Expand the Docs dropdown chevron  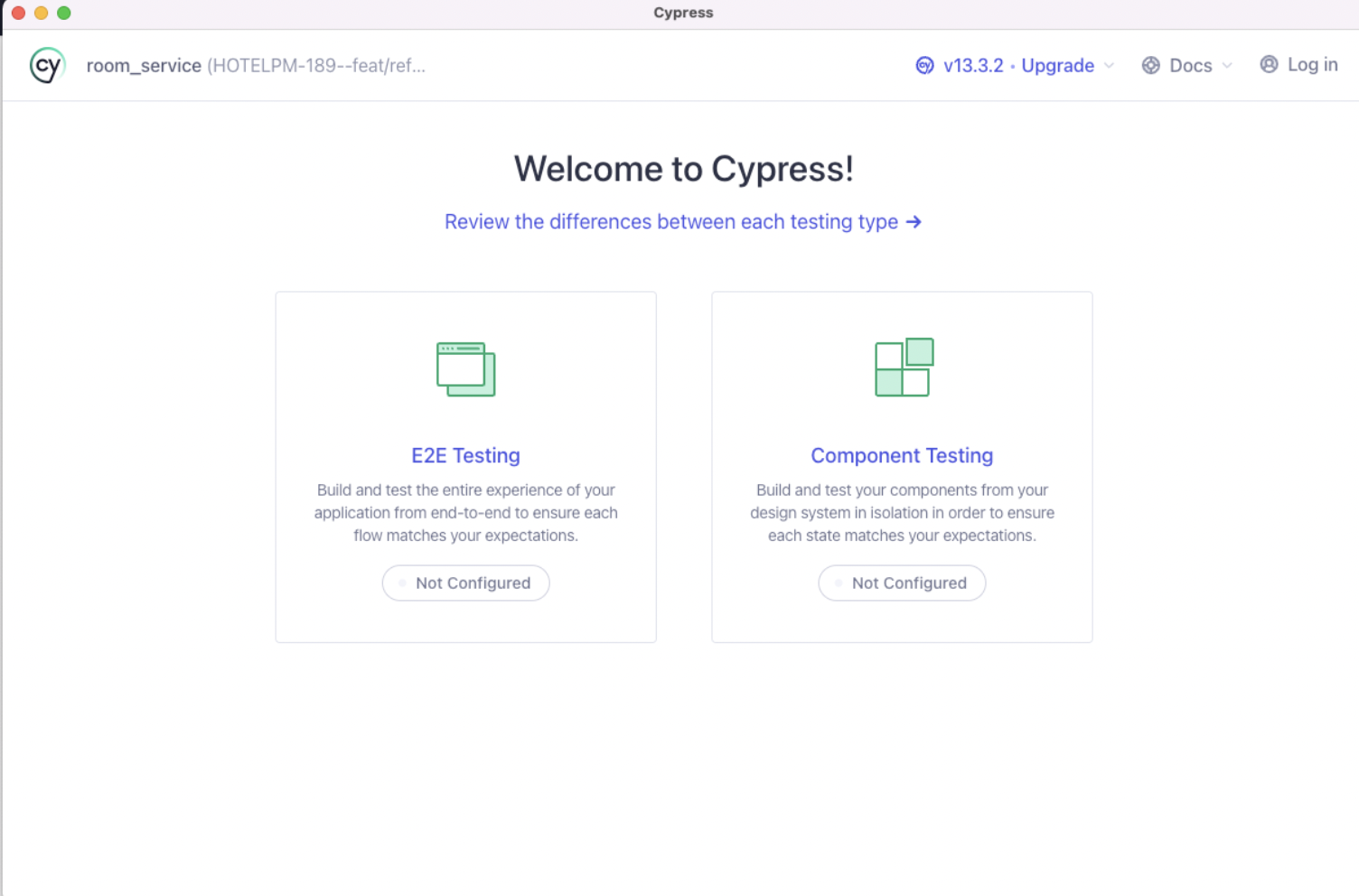coord(1226,65)
